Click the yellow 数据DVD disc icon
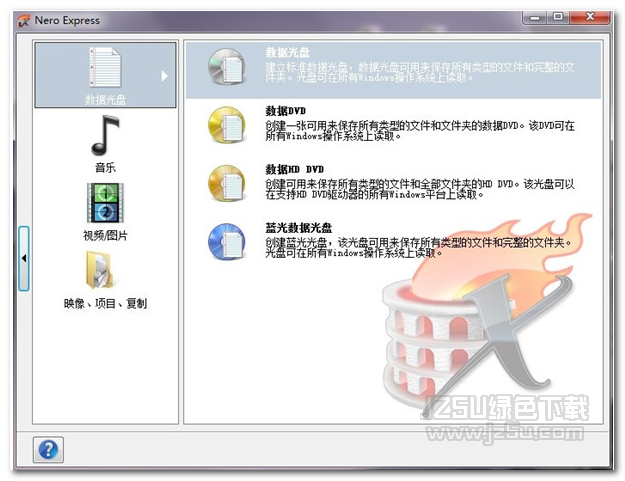Image resolution: width=625 pixels, height=481 pixels. 226,125
